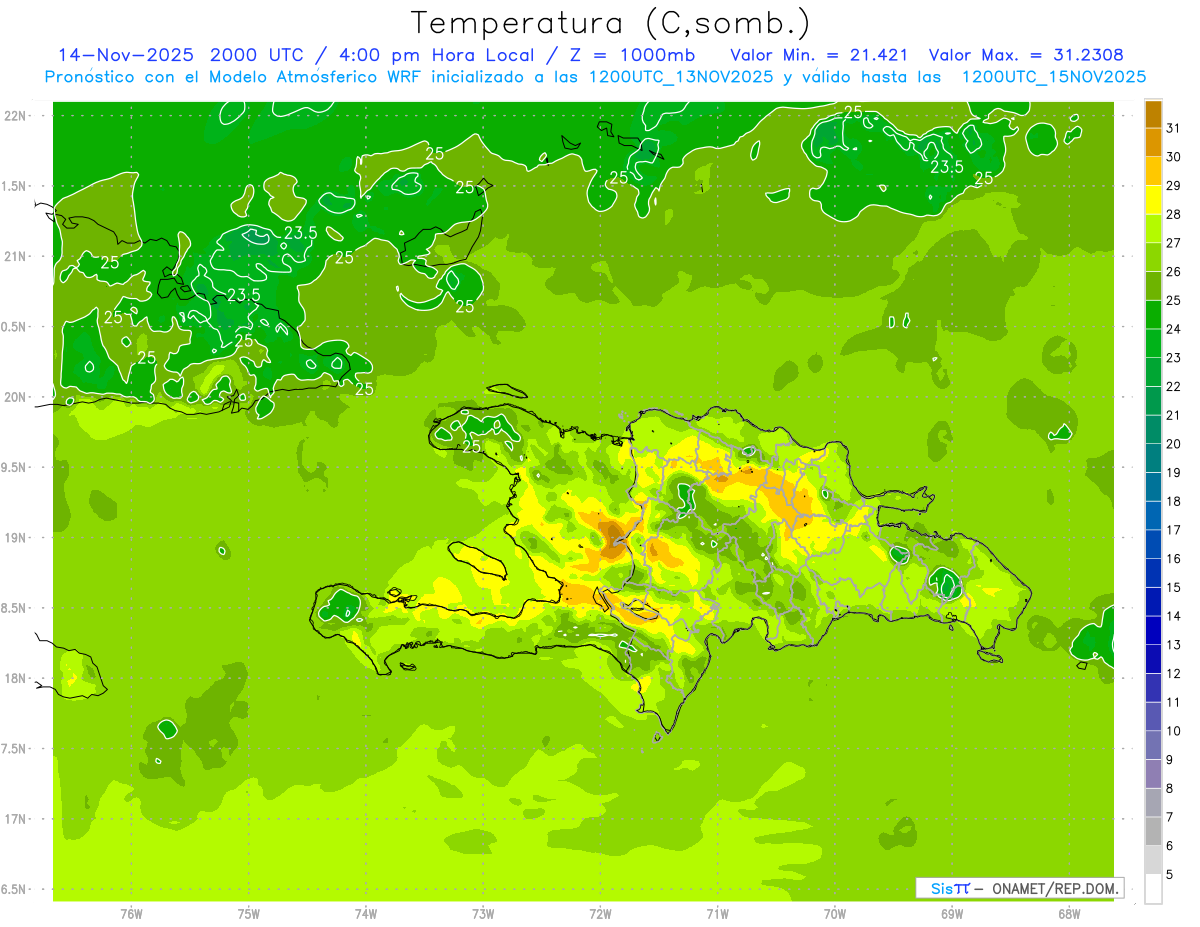Click the '21N' latitude axis label
This screenshot has width=1200, height=927.
(16, 256)
